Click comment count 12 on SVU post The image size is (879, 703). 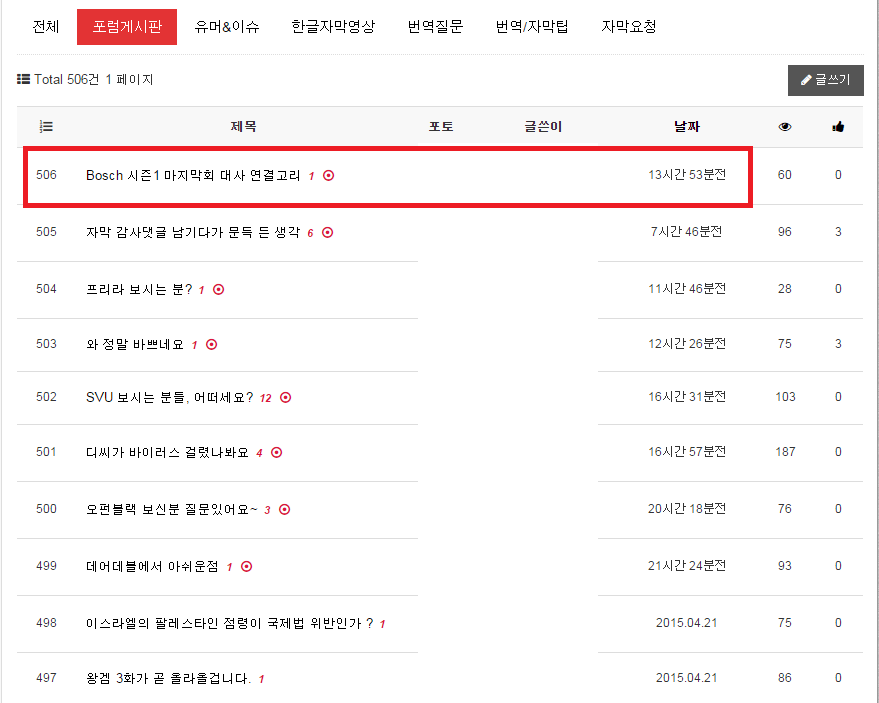266,398
